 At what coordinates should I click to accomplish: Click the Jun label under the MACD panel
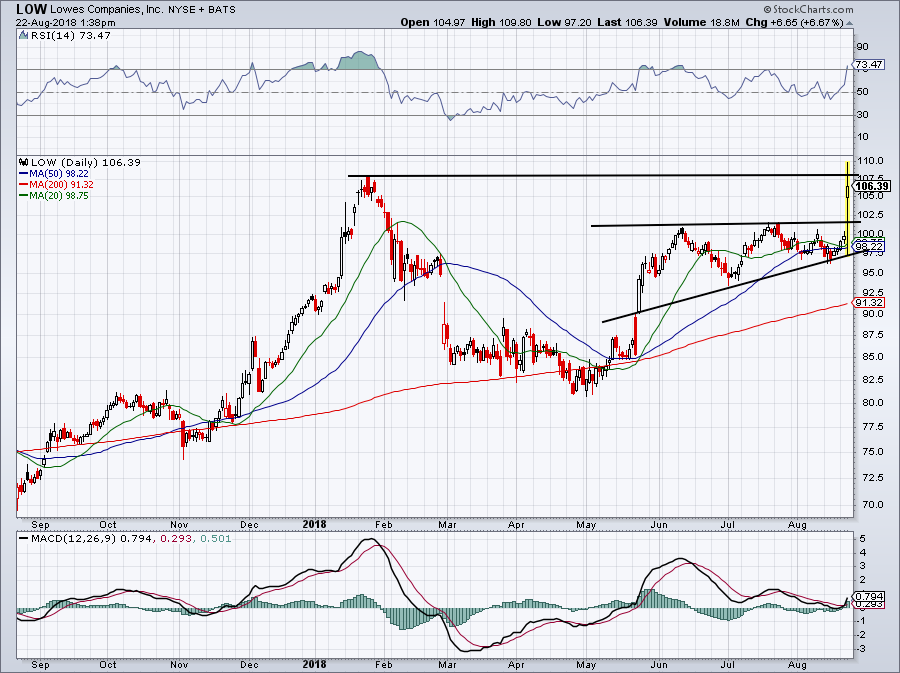659,665
